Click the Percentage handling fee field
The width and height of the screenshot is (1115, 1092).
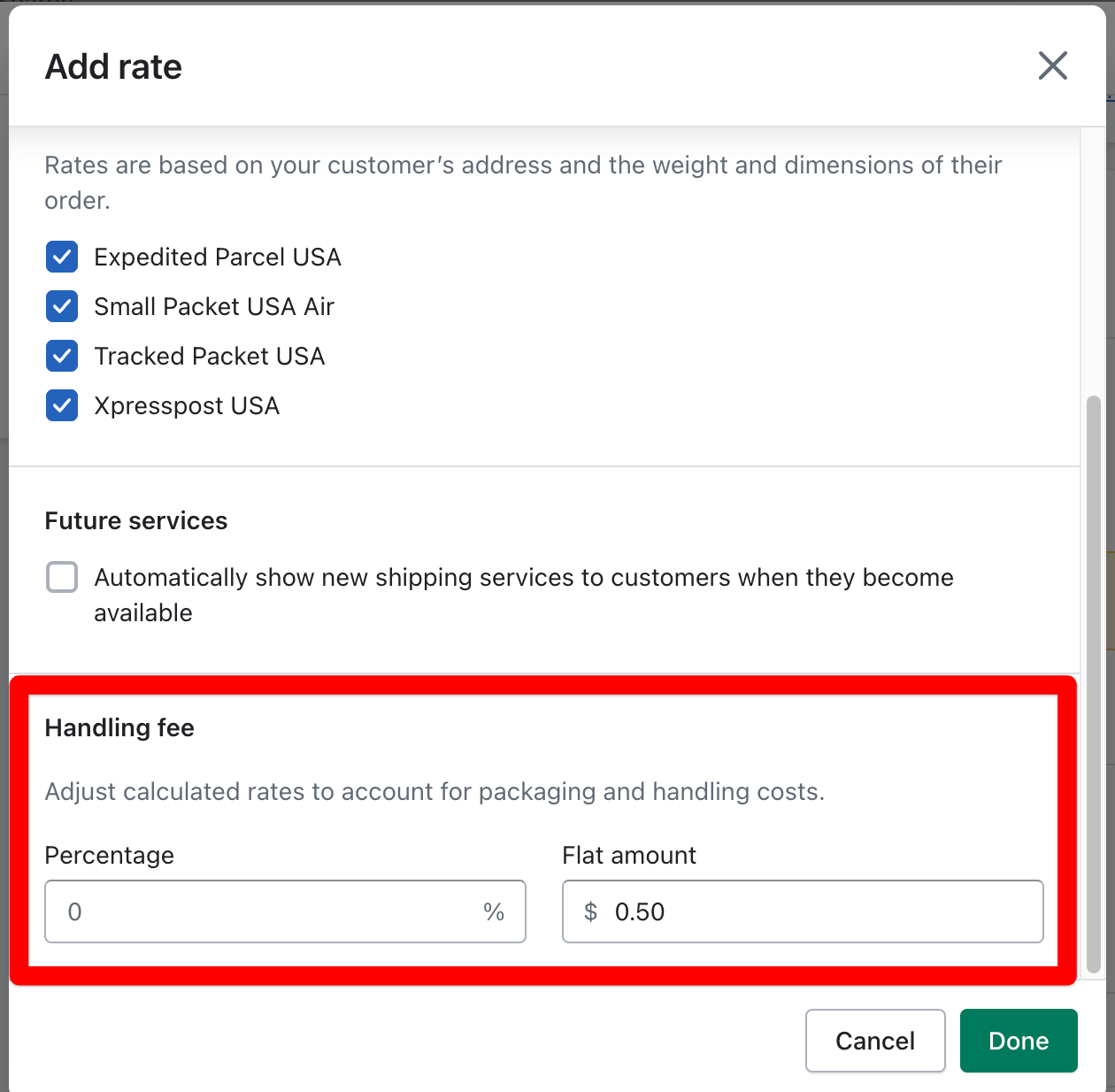coord(265,911)
